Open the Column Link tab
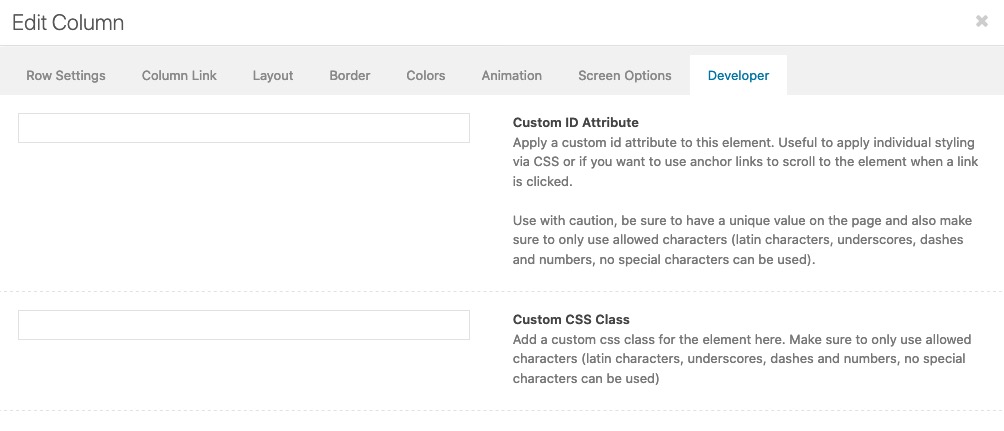The height and width of the screenshot is (431, 1004). [179, 76]
